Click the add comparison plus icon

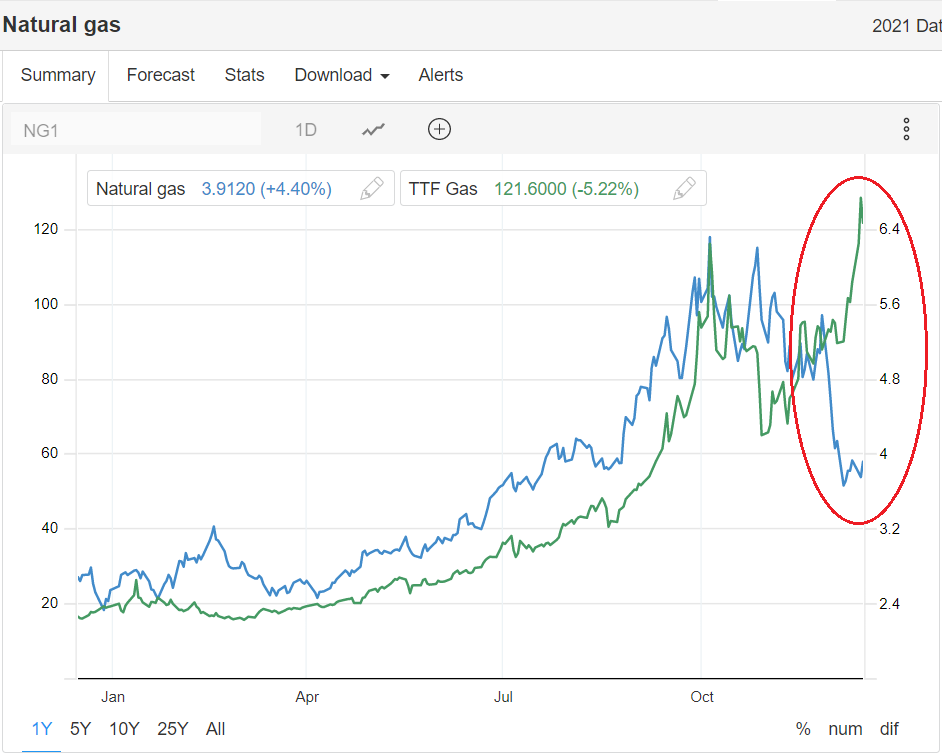pyautogui.click(x=439, y=129)
